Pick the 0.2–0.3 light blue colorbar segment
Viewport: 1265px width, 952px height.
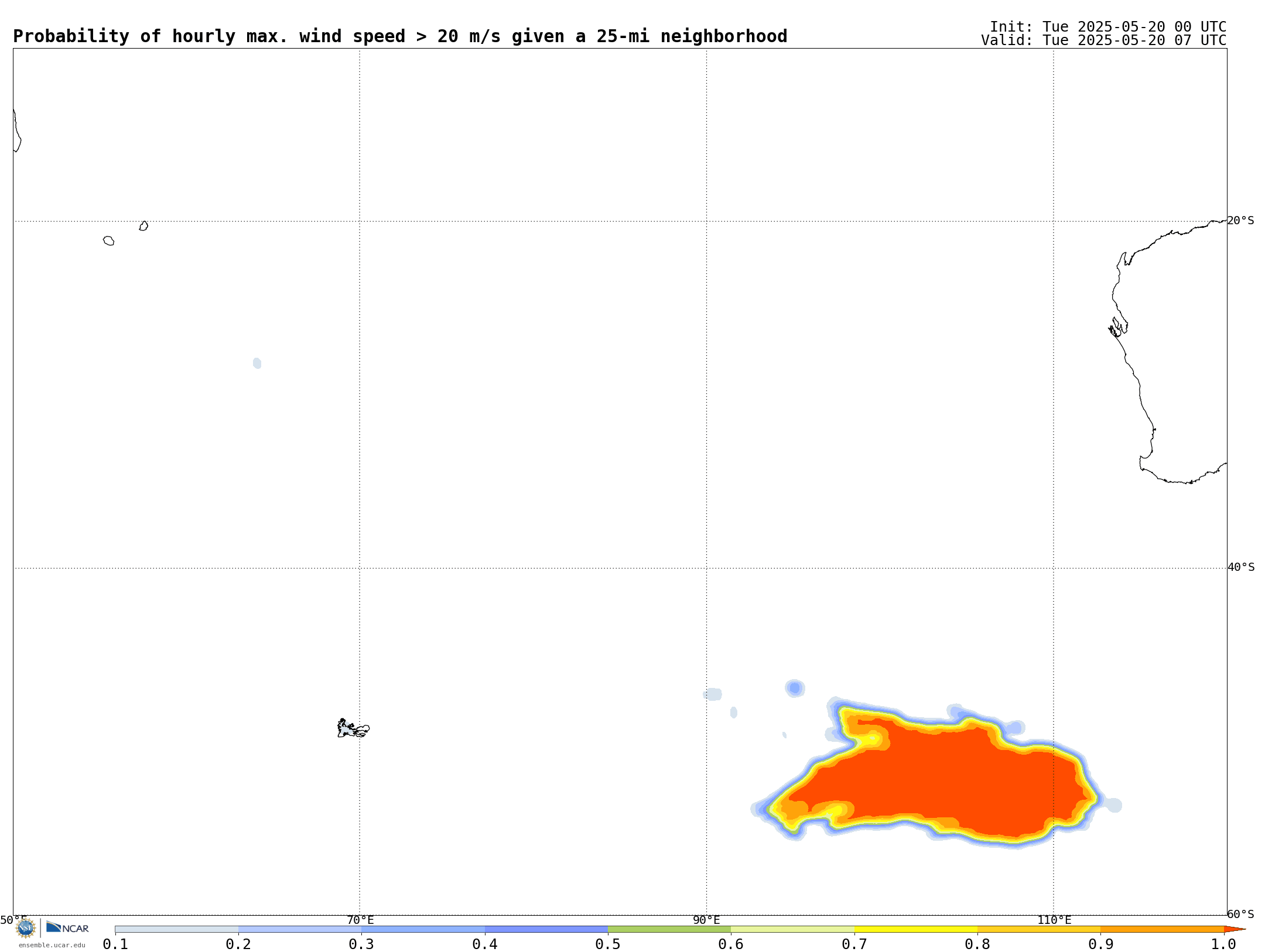click(x=300, y=929)
